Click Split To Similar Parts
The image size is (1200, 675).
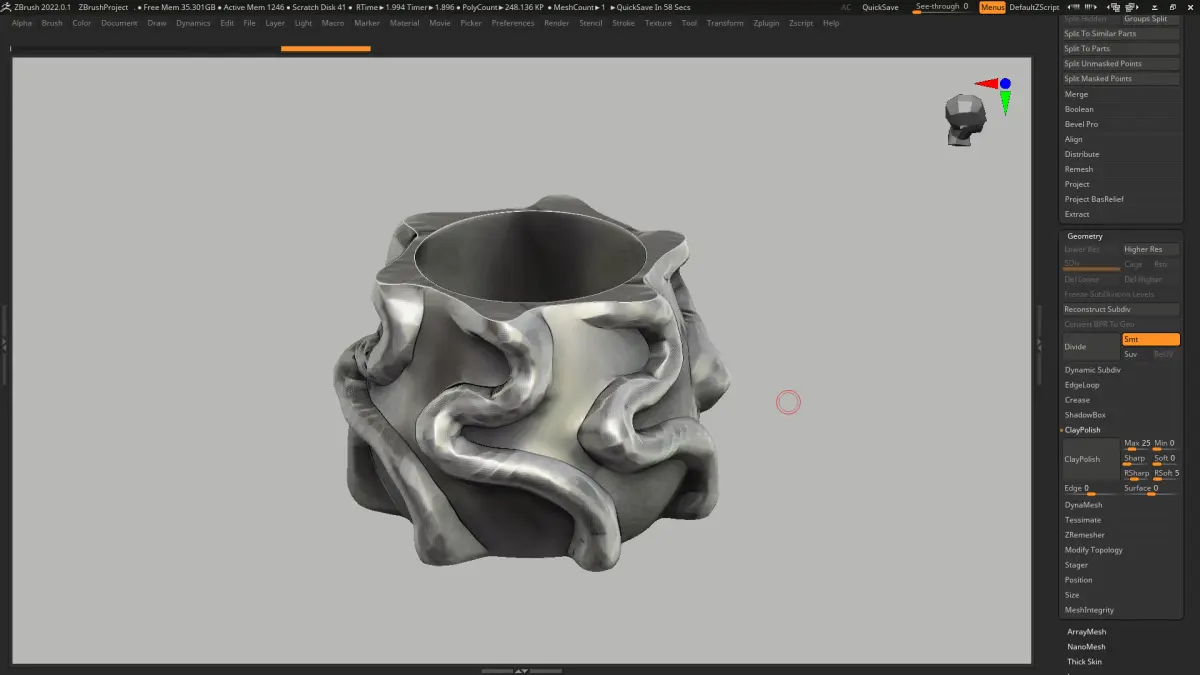pyautogui.click(x=1121, y=33)
